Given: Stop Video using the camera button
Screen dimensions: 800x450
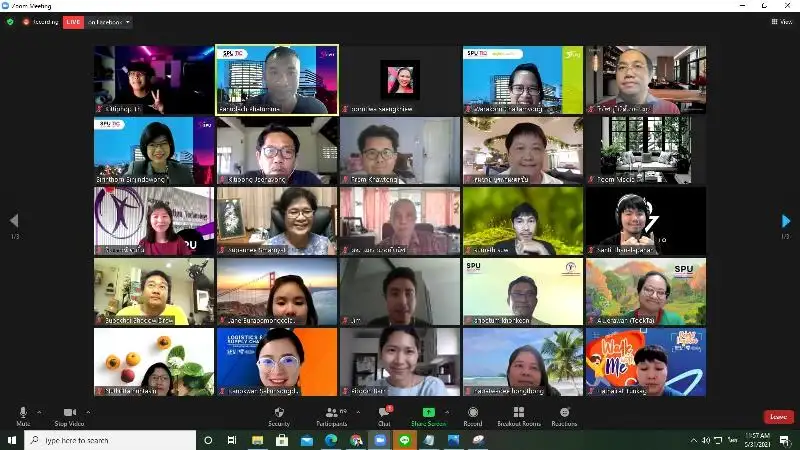Looking at the screenshot, I should (x=70, y=412).
